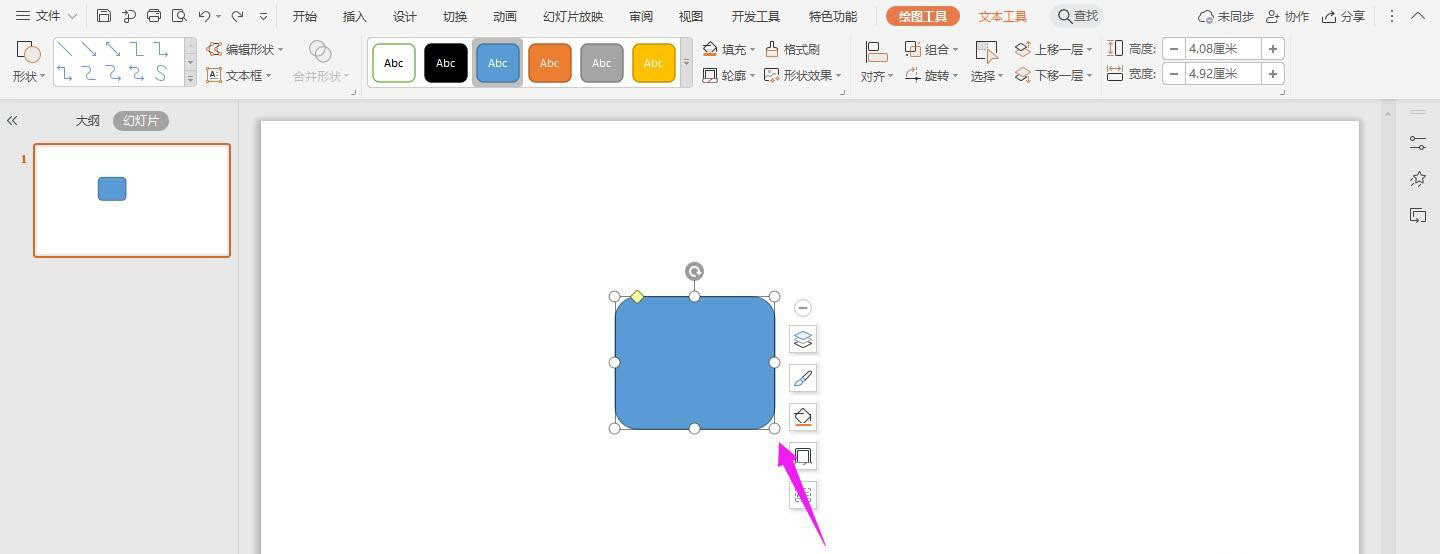
Task: Expand the shape styles gallery arrow
Action: click(x=686, y=63)
